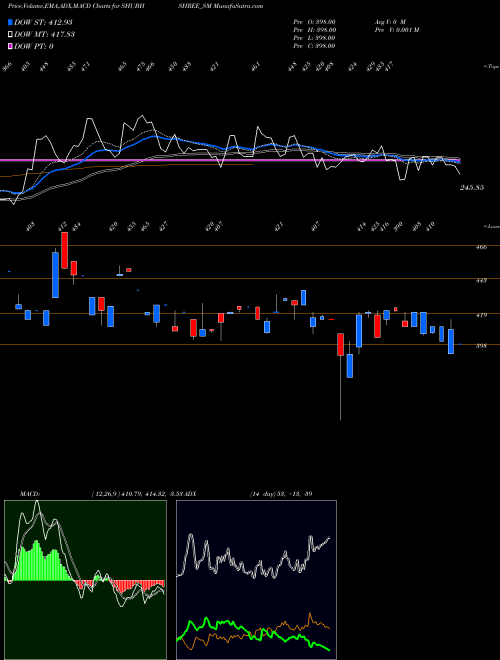Click the 443 price axis label

tap(481, 280)
